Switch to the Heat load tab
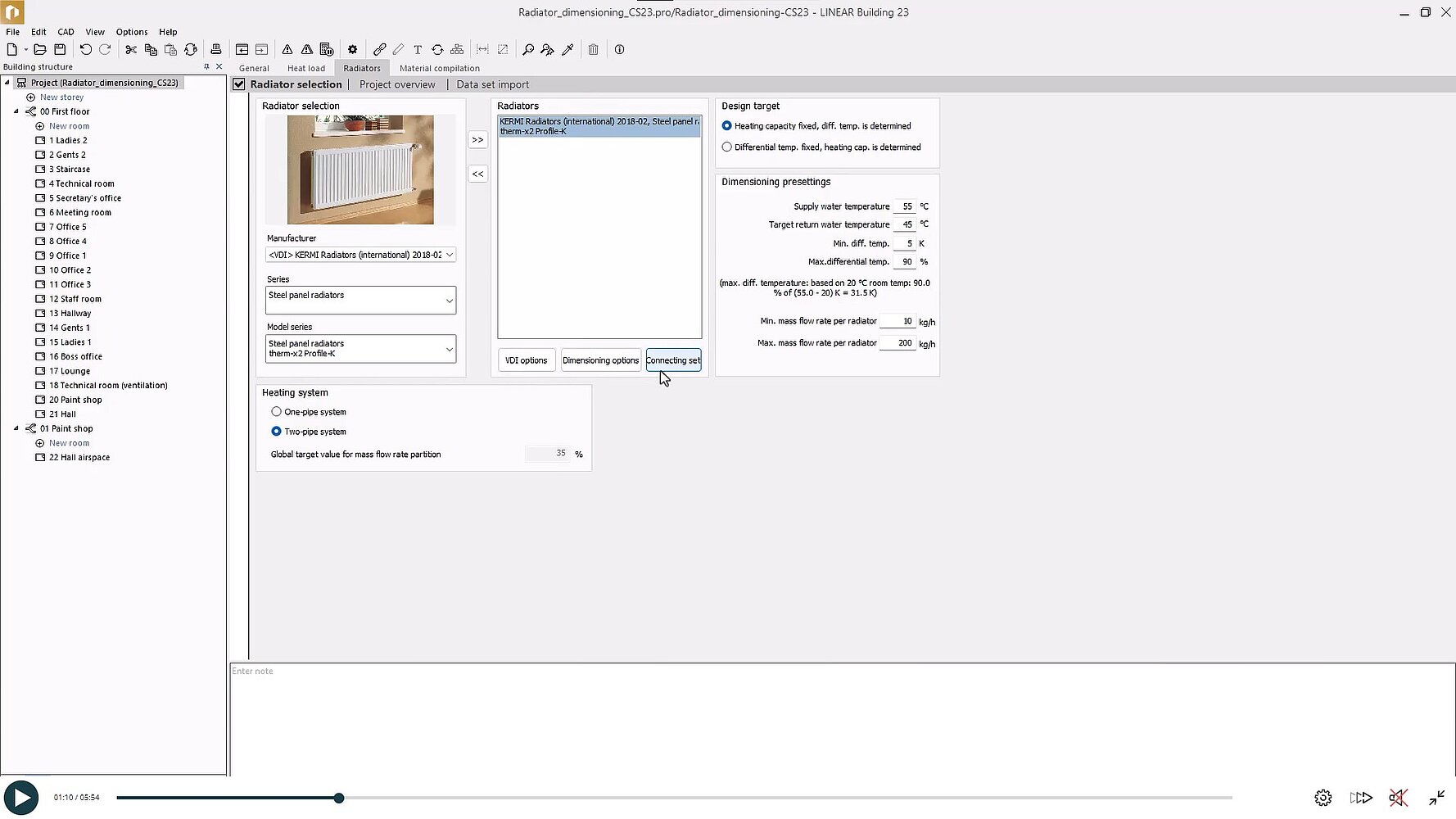This screenshot has width=1456, height=819. (x=306, y=69)
